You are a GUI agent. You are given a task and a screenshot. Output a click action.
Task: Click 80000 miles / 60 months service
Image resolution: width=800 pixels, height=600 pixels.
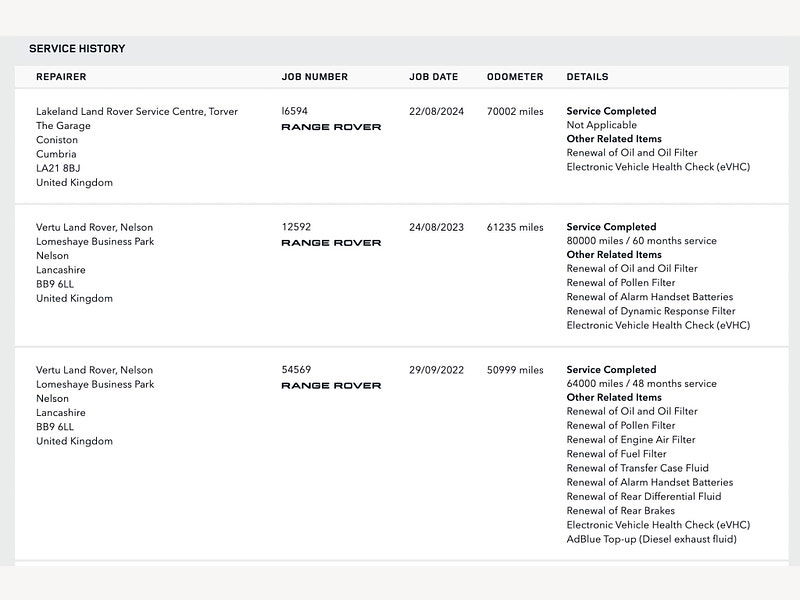[x=641, y=241]
